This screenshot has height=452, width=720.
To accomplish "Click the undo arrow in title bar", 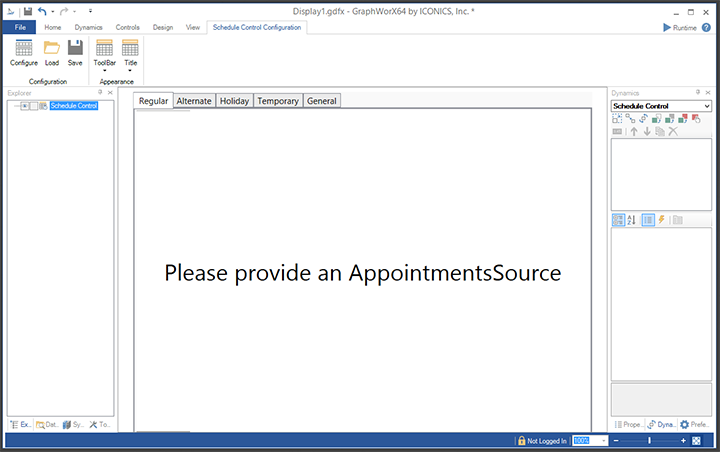I will point(42,10).
